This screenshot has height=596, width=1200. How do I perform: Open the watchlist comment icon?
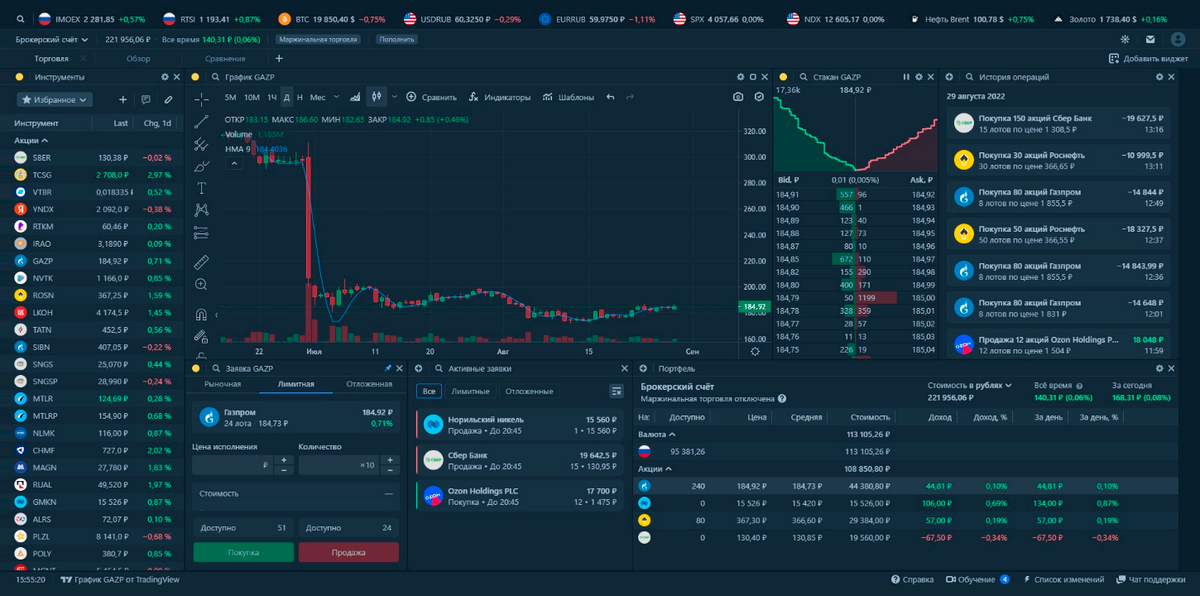146,100
